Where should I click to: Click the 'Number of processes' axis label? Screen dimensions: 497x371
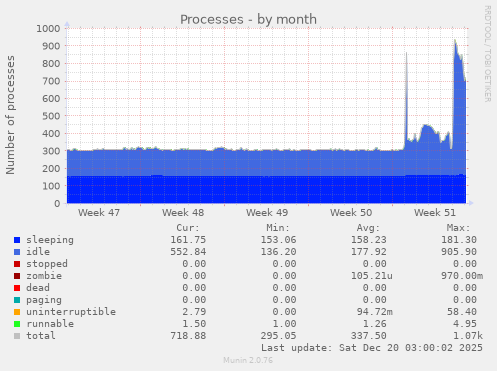click(x=11, y=115)
